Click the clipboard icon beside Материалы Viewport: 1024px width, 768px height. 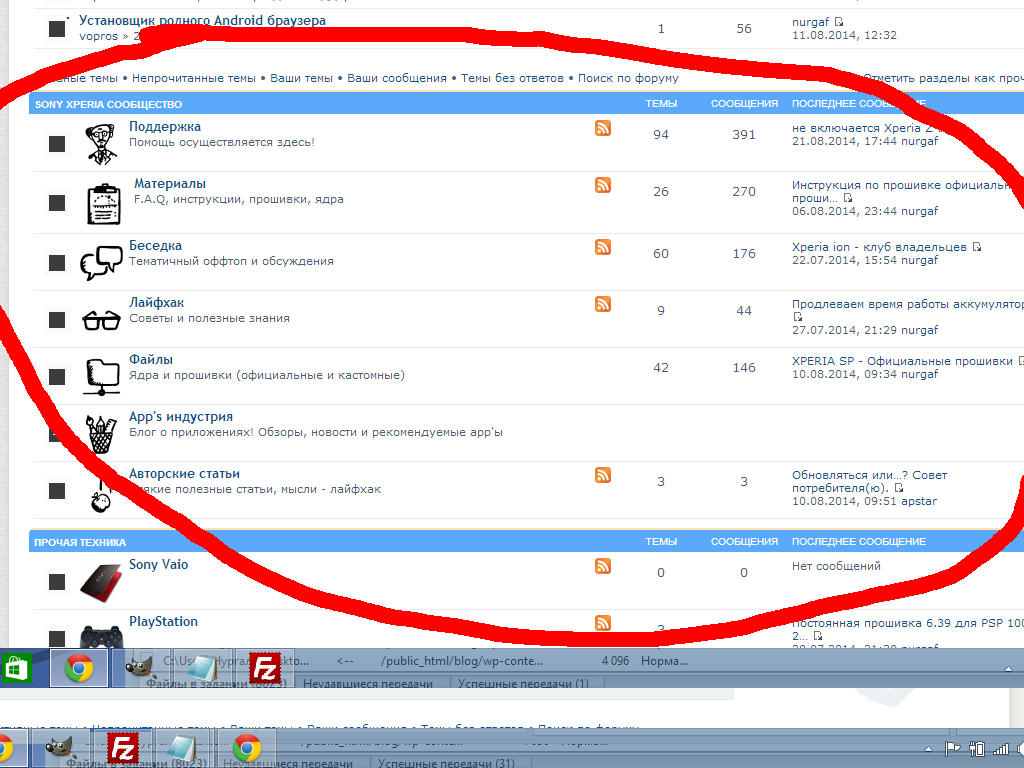click(102, 203)
